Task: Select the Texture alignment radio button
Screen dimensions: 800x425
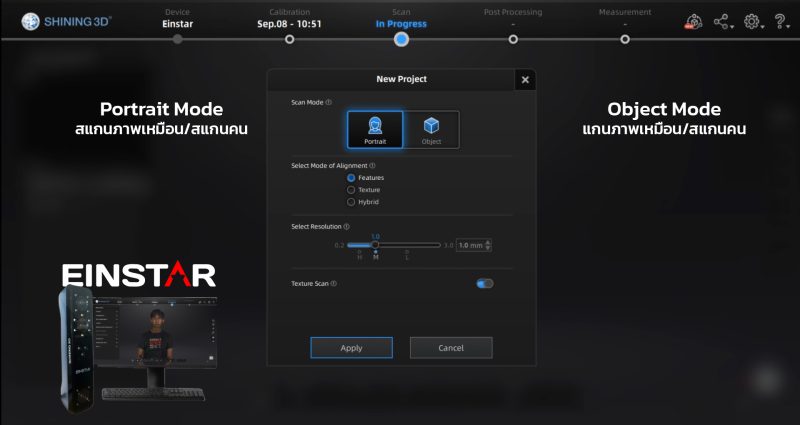Action: point(351,190)
